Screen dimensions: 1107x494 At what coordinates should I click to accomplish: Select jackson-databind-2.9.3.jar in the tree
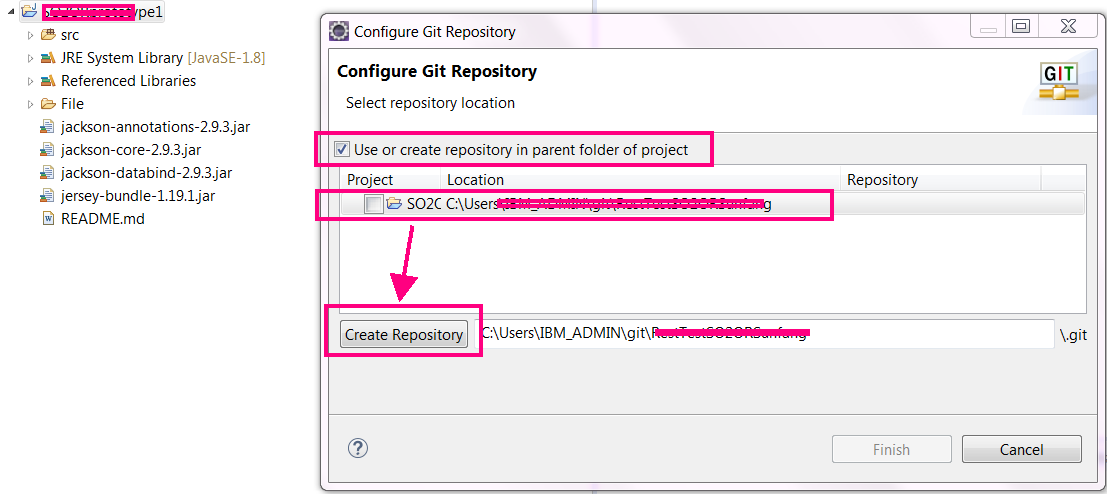tap(146, 173)
